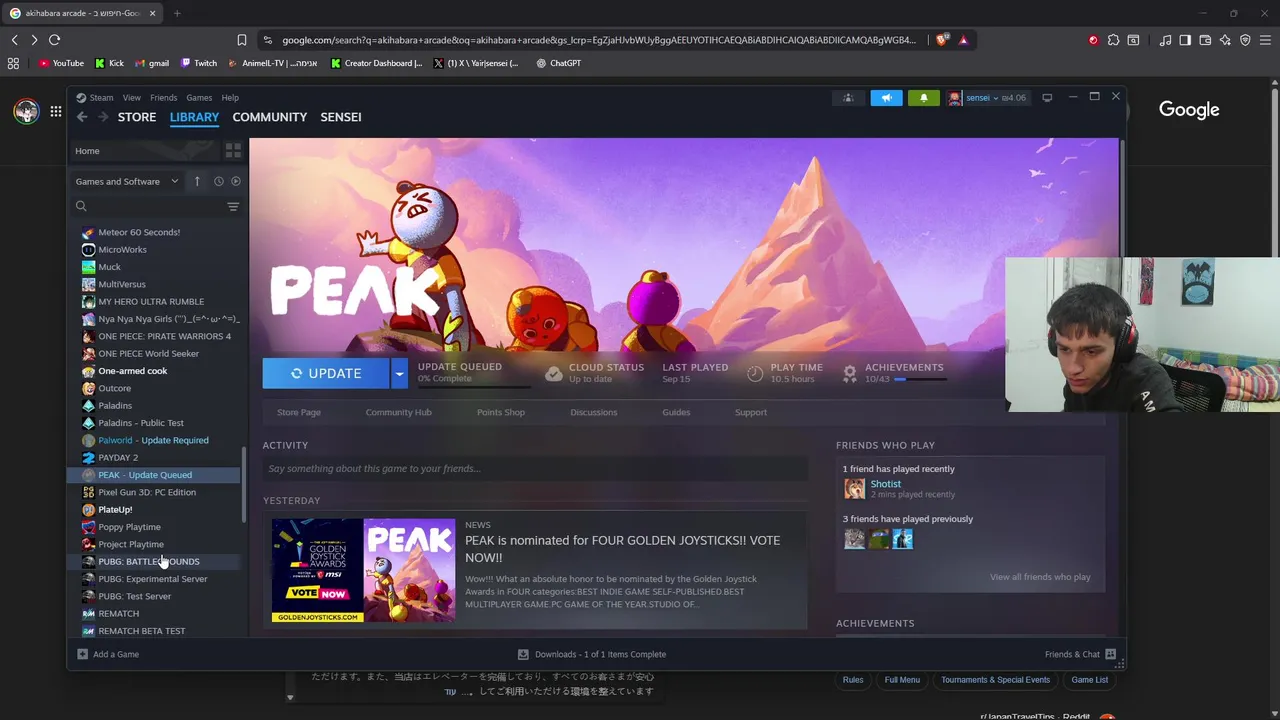
Task: Go back in Steam navigation
Action: [82, 117]
